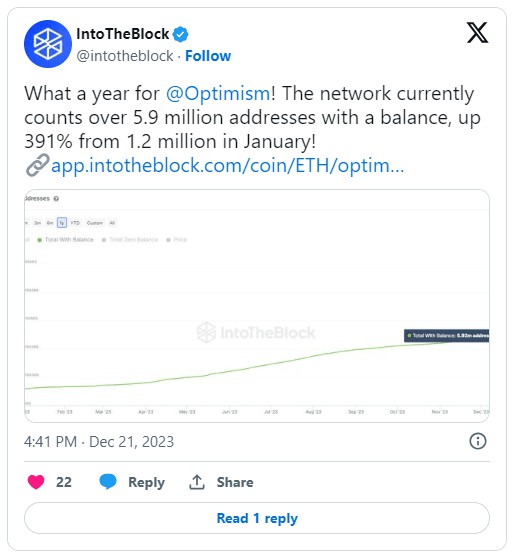Toggle the Total Zero Balance legend series
514x557 pixels.
point(130,240)
